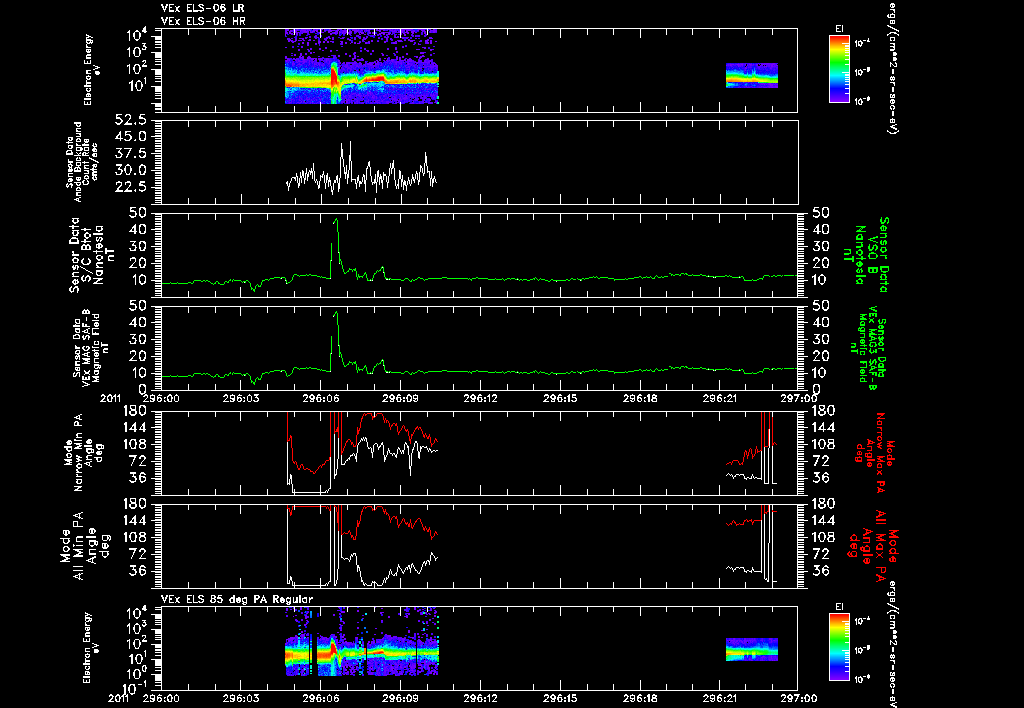1024x708 pixels.
Task: Select the 'VEx ELS 85 deg PA Regular' title
Action: tap(237, 599)
